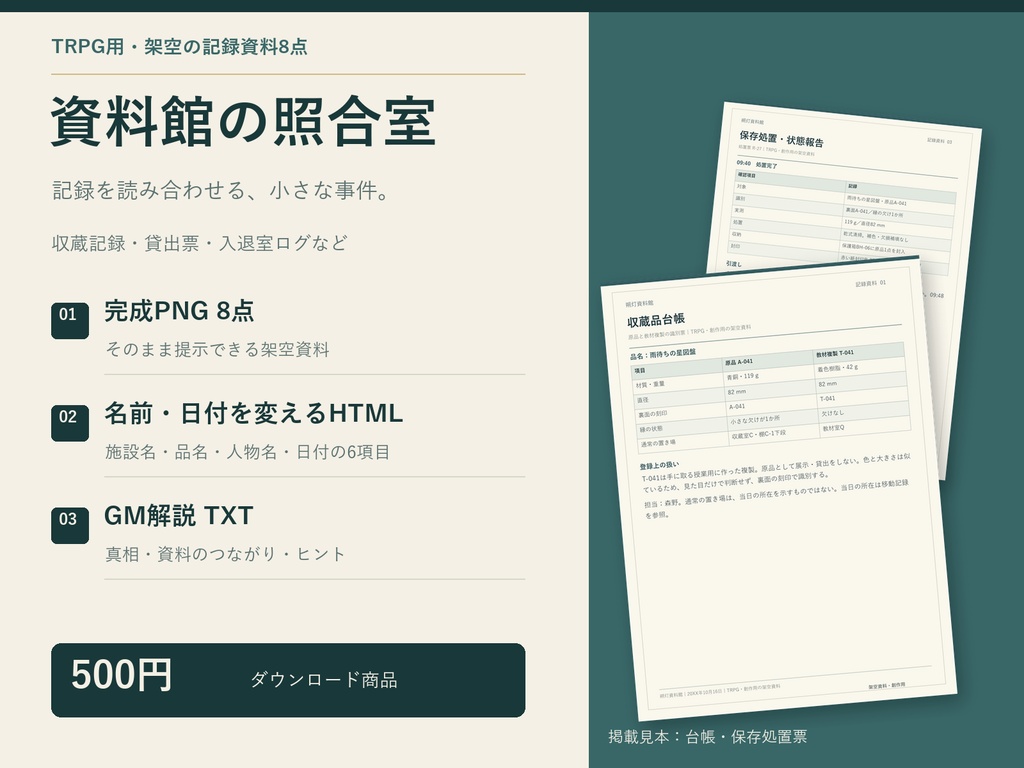Click the caption 掲載見本：台帳・保存処置票
The height and width of the screenshot is (768, 1024).
click(707, 737)
